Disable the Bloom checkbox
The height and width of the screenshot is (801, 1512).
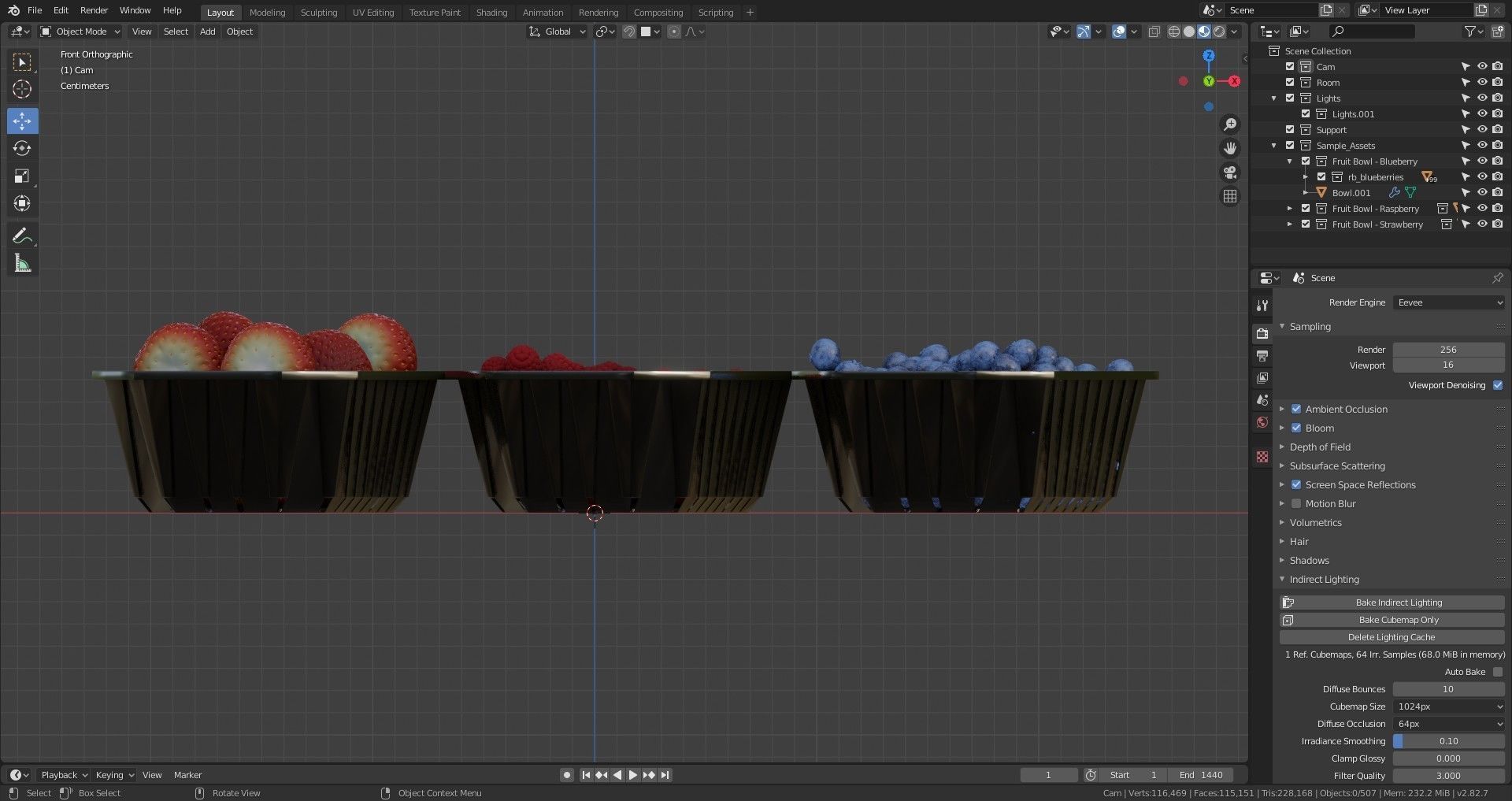tap(1296, 428)
